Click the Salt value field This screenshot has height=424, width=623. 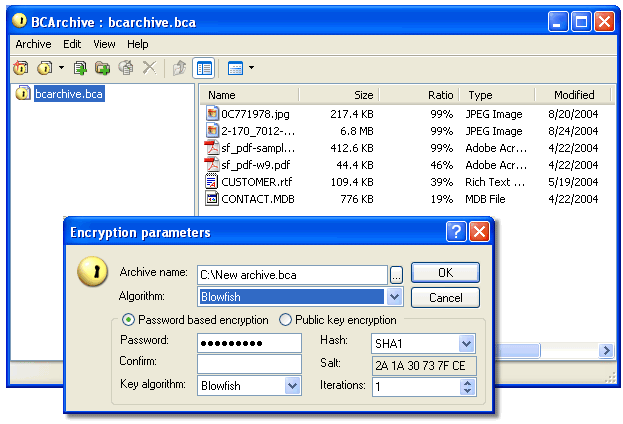pos(424,366)
